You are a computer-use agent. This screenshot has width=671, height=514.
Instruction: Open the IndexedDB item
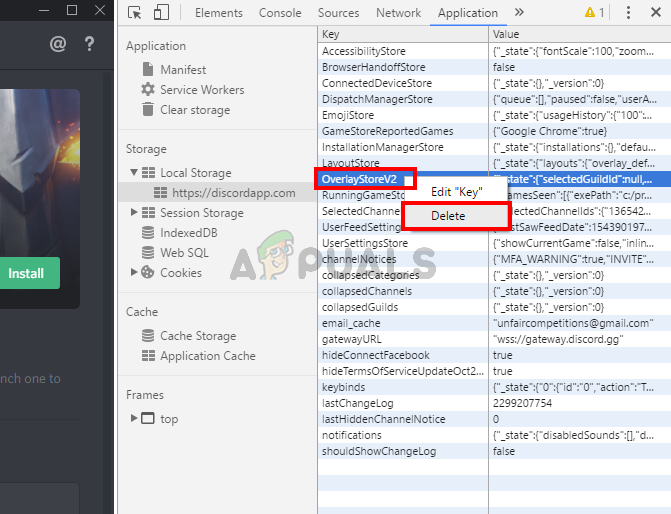pos(189,233)
